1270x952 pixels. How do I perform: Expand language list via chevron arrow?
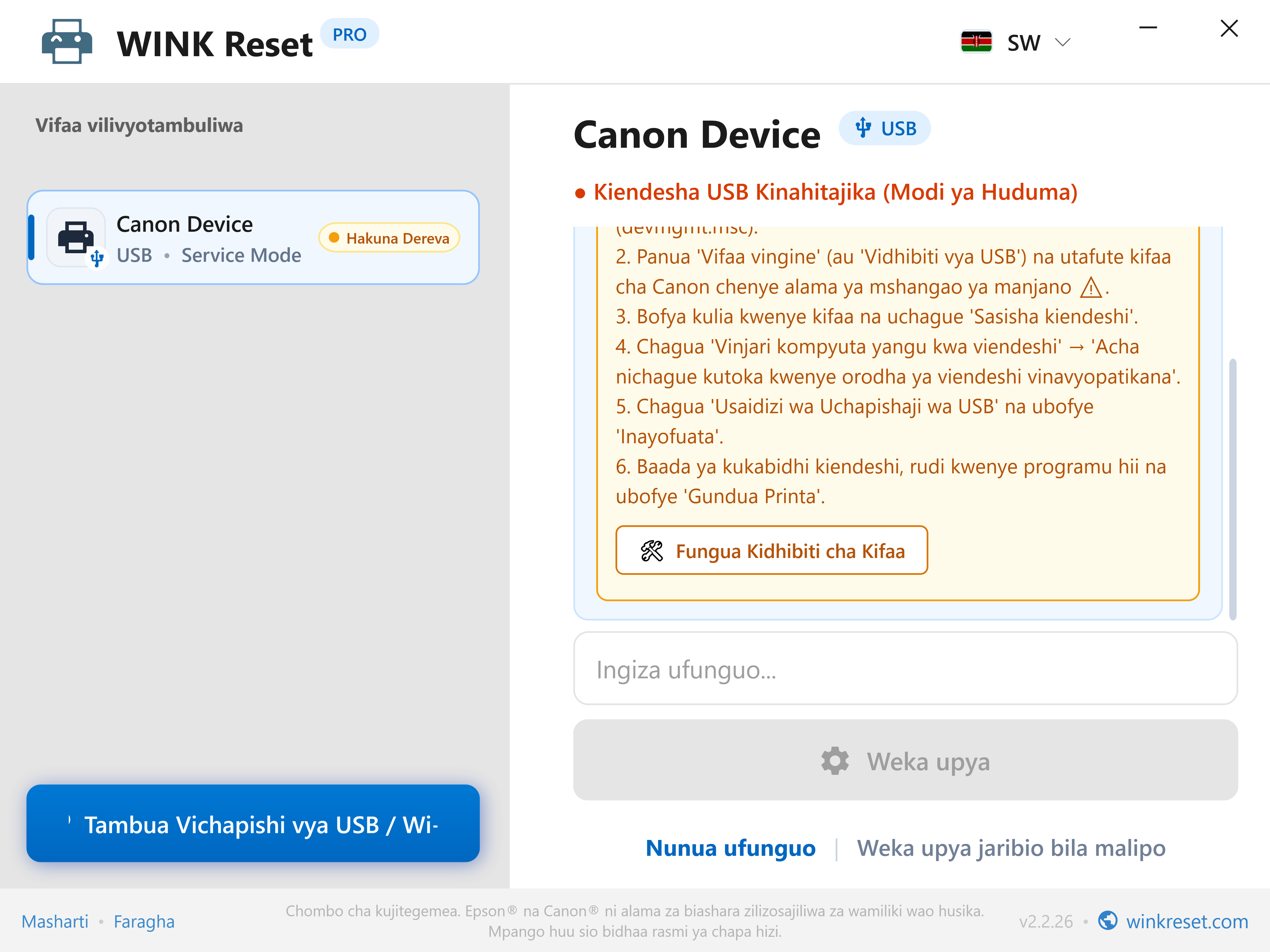point(1063,42)
